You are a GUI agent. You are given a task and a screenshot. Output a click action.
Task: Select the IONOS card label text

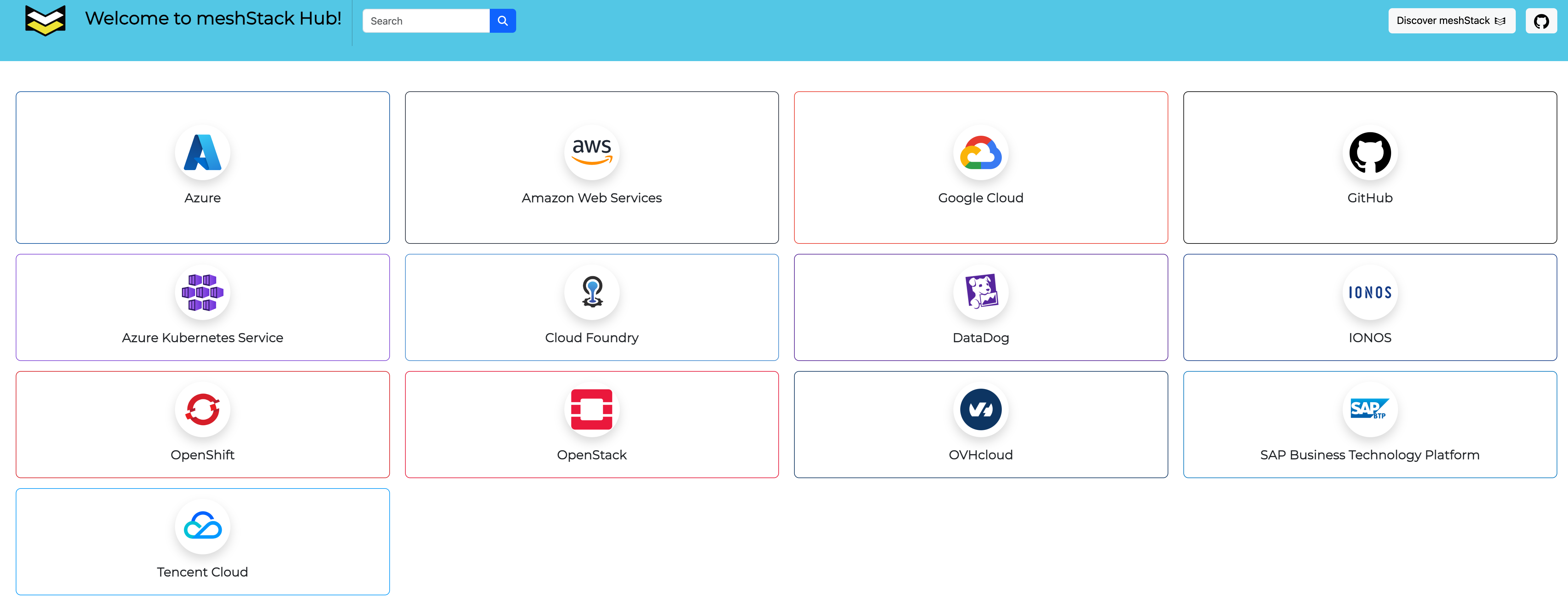1370,337
